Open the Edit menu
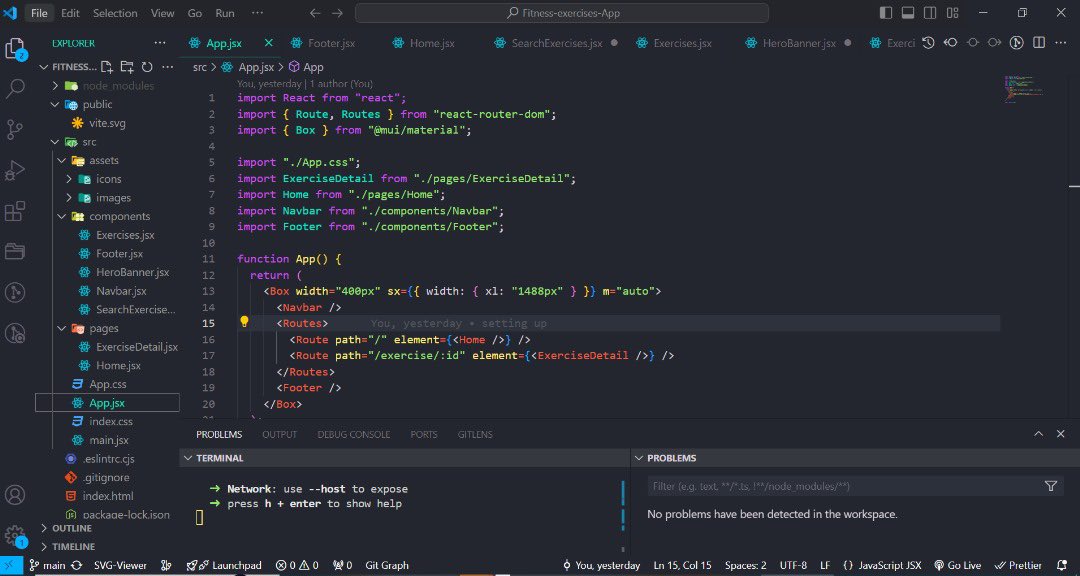The height and width of the screenshot is (576, 1080). [x=70, y=13]
